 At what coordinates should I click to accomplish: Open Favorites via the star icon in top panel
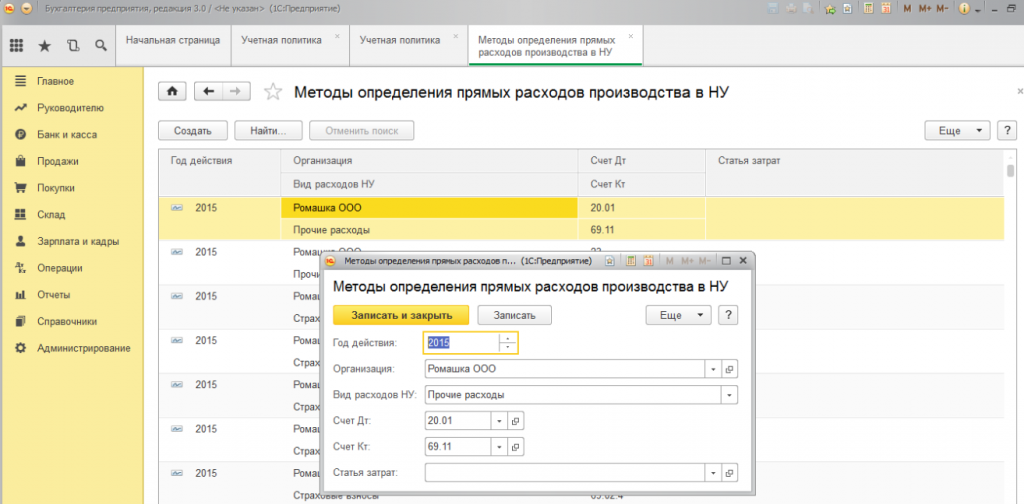(x=44, y=45)
